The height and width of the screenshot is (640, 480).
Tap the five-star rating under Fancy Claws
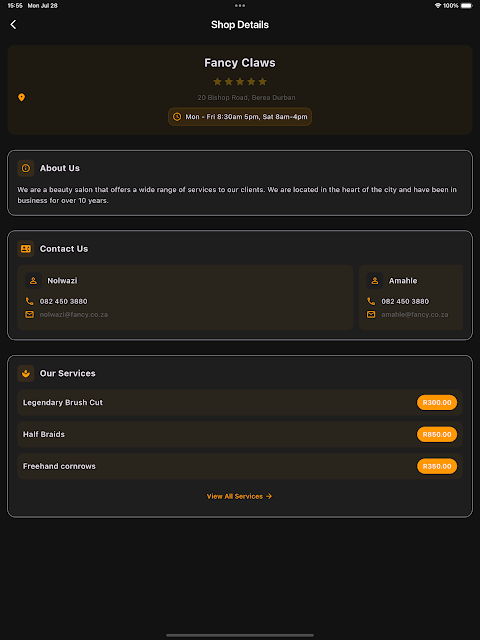pyautogui.click(x=240, y=82)
